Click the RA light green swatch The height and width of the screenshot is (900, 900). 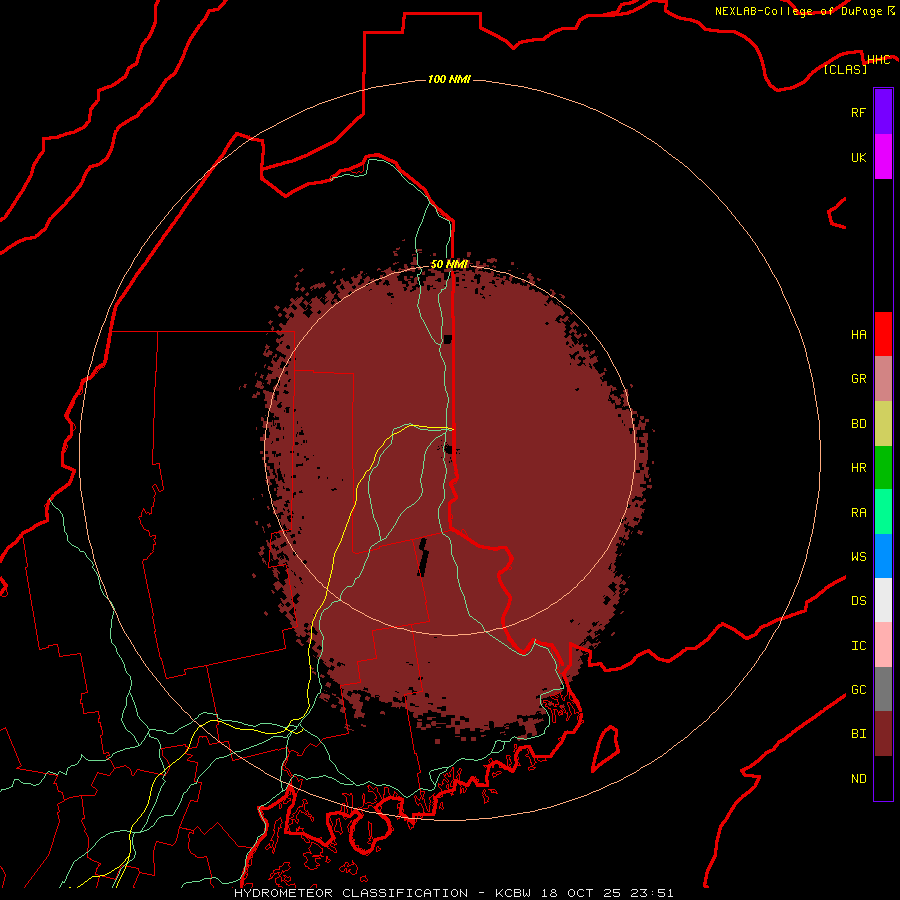tap(883, 512)
